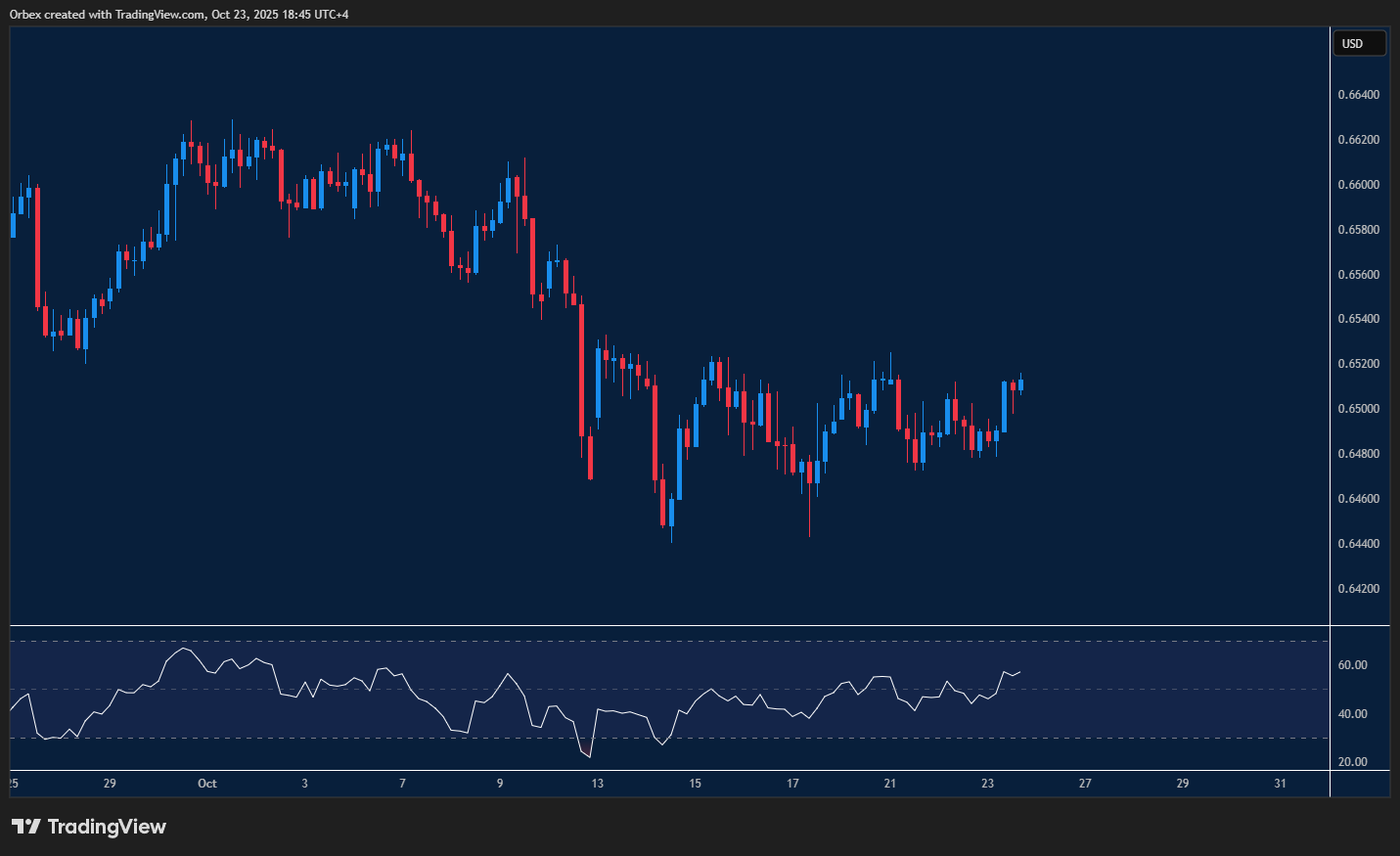Select the 20.00 RSI scale label
Screen dimensions: 1400x856
coord(1352,762)
